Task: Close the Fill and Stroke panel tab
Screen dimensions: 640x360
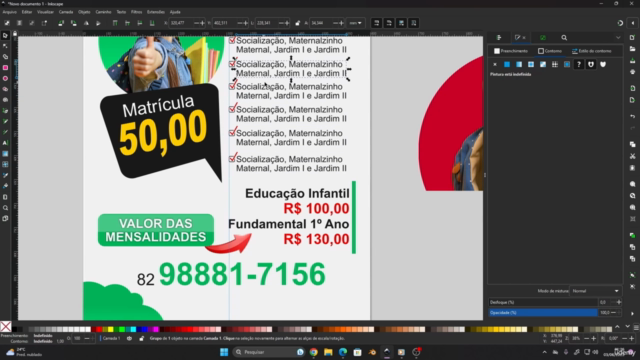Action: point(524,38)
